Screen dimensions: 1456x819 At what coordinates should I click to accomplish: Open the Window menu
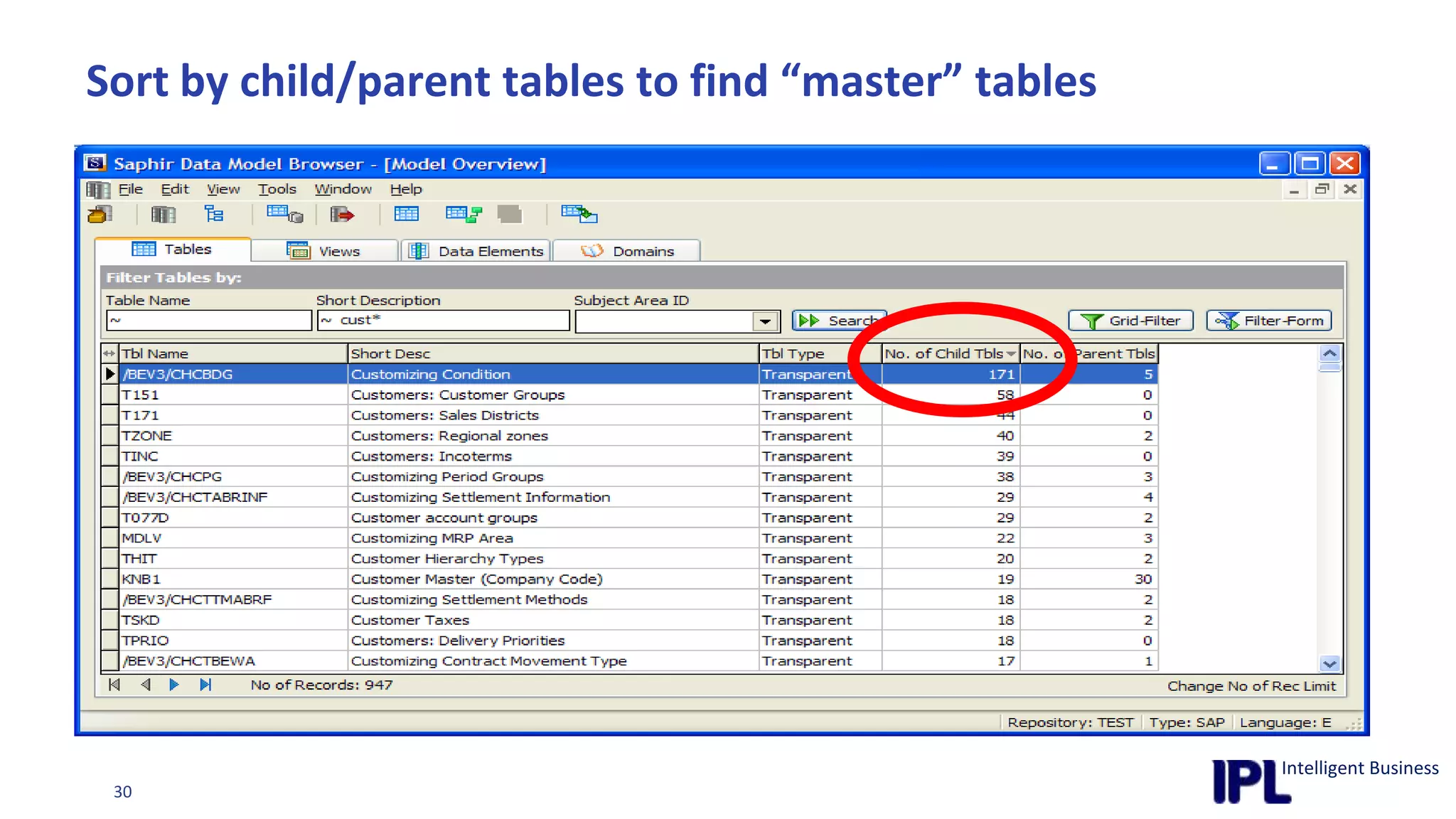343,189
